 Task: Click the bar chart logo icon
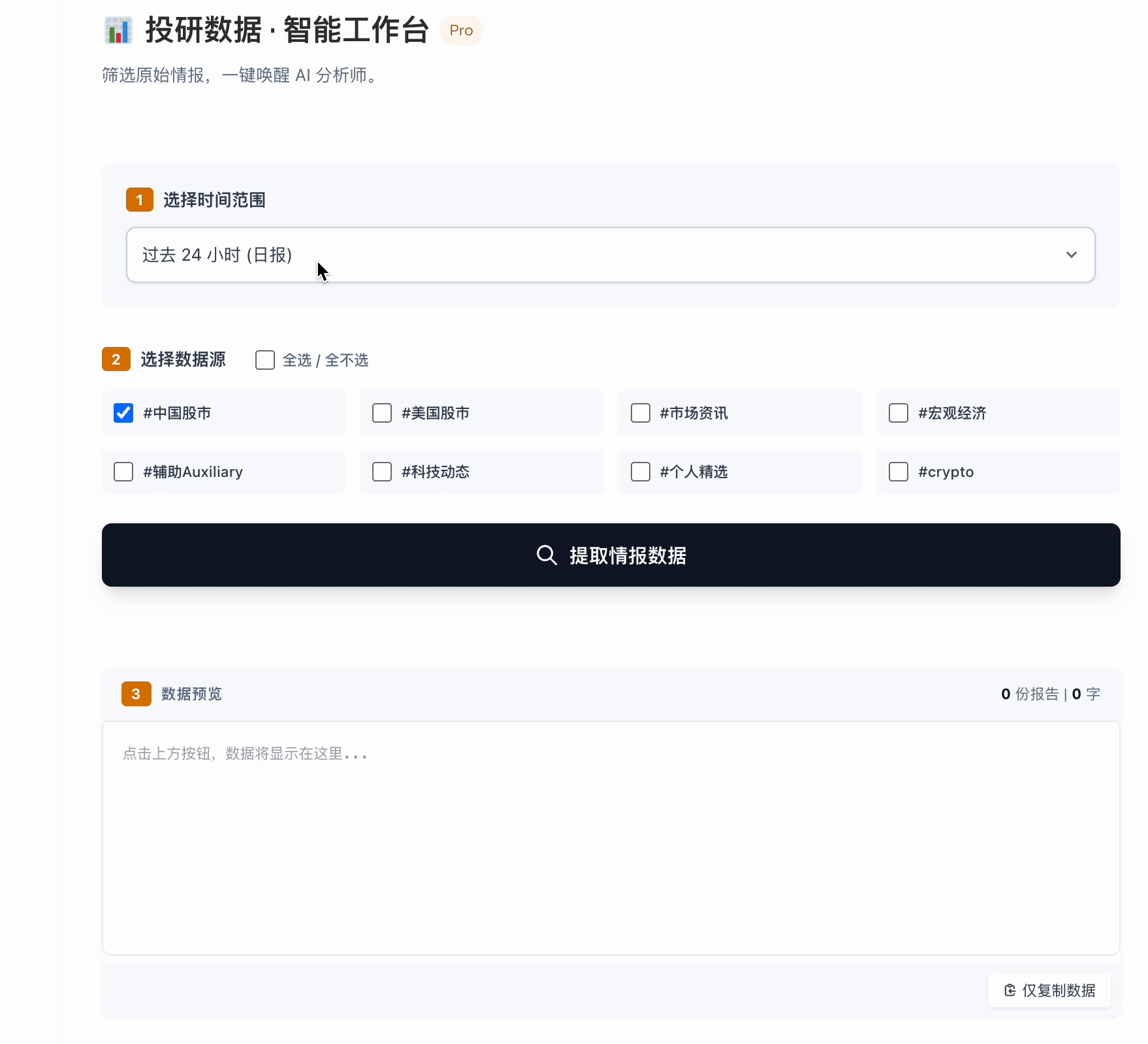(x=118, y=31)
